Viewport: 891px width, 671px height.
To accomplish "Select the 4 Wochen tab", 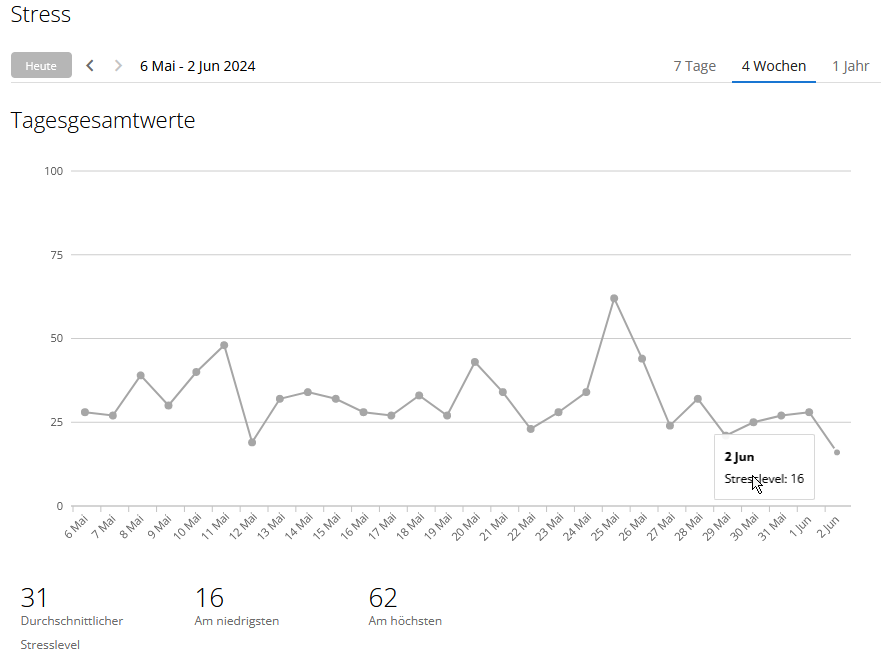I will coord(773,66).
